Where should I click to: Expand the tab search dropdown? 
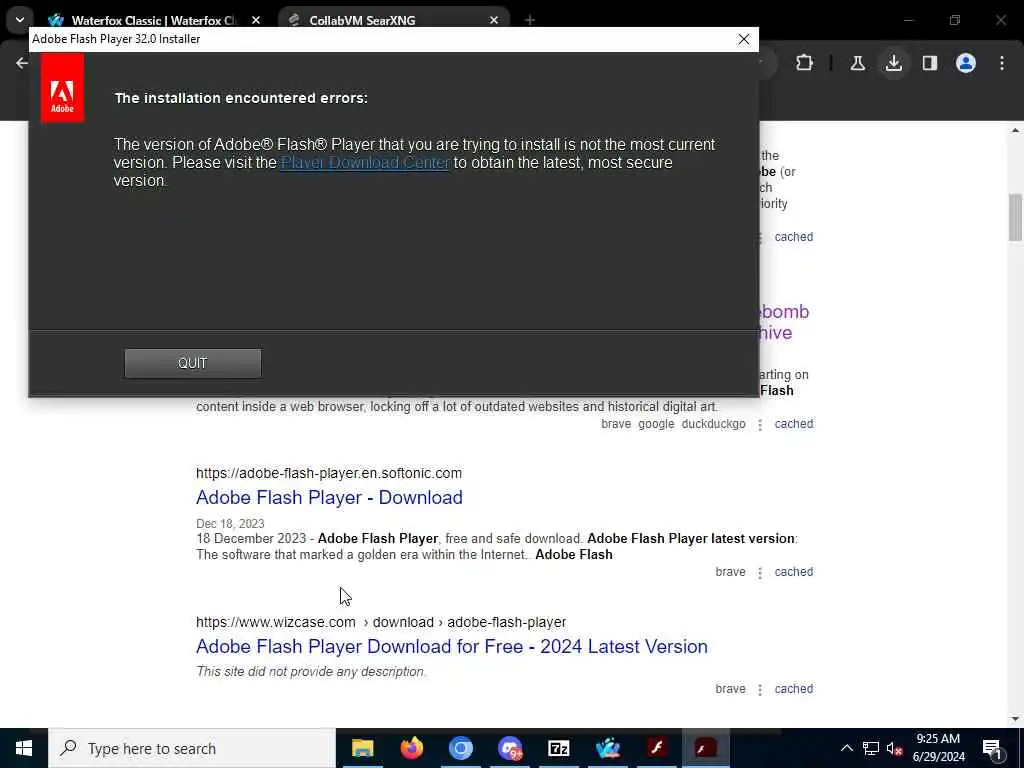point(20,20)
